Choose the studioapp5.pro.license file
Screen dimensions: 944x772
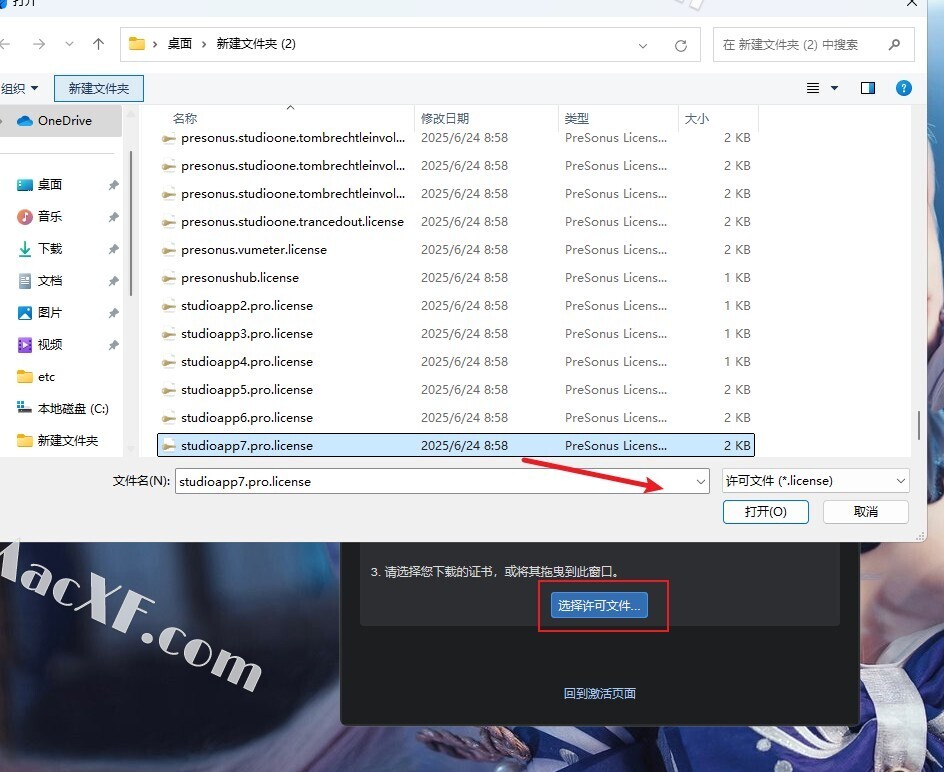(x=456, y=390)
